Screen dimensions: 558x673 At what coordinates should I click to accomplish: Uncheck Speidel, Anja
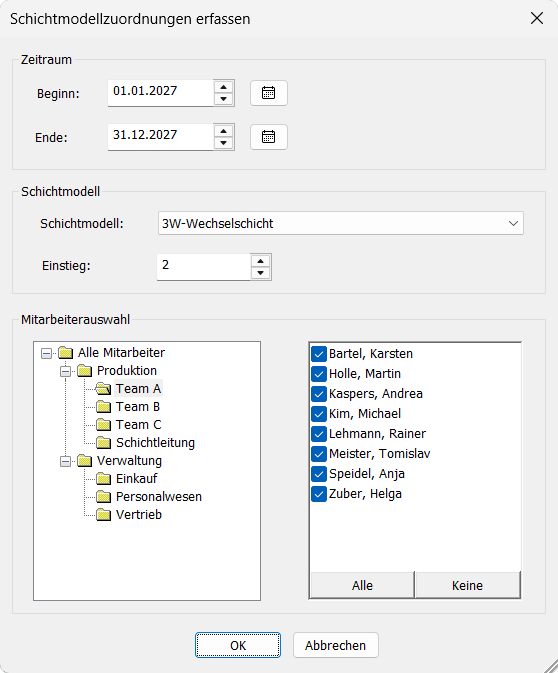[x=319, y=474]
